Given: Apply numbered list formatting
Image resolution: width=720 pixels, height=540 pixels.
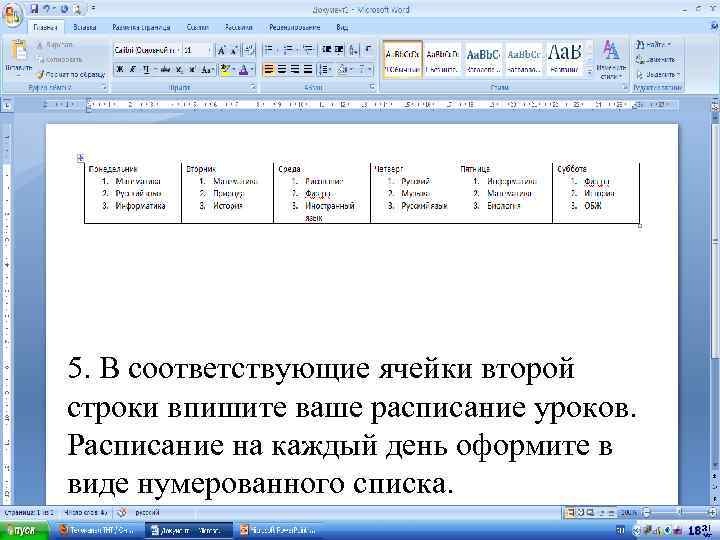Looking at the screenshot, I should pos(289,49).
